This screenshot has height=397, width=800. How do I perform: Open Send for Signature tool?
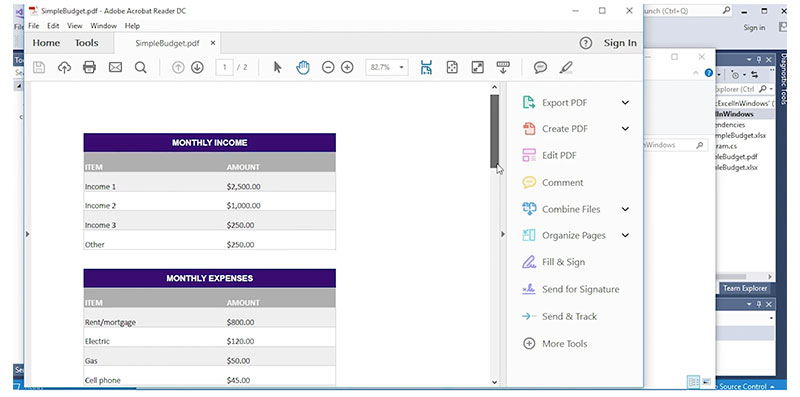pos(570,289)
